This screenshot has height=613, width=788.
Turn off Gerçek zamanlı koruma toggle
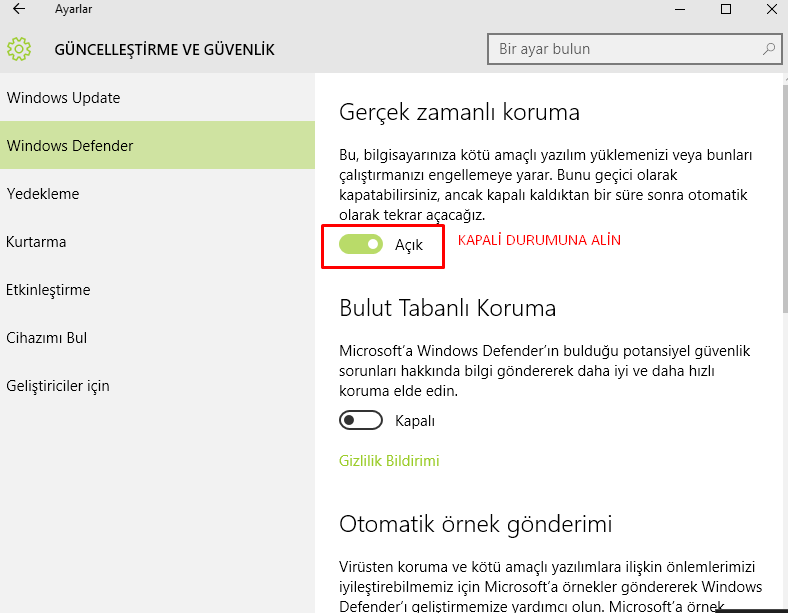click(x=361, y=244)
